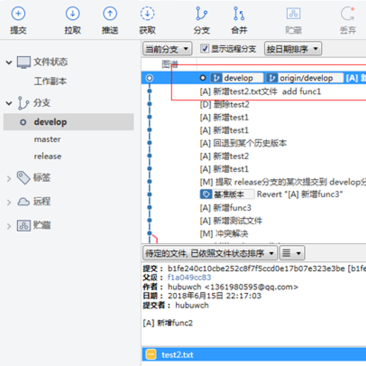This screenshot has height=366, width=366.
Task: Select the test2.txt file row
Action: (254, 355)
